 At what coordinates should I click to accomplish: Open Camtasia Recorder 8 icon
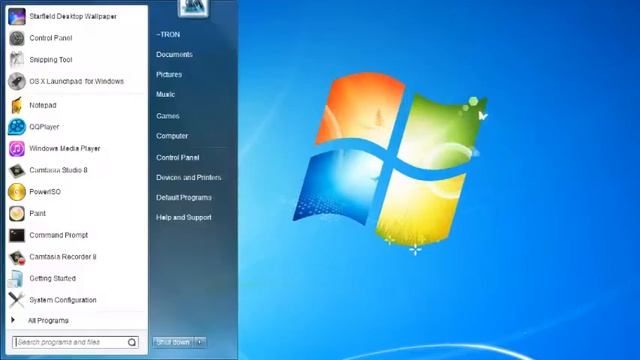click(x=17, y=257)
